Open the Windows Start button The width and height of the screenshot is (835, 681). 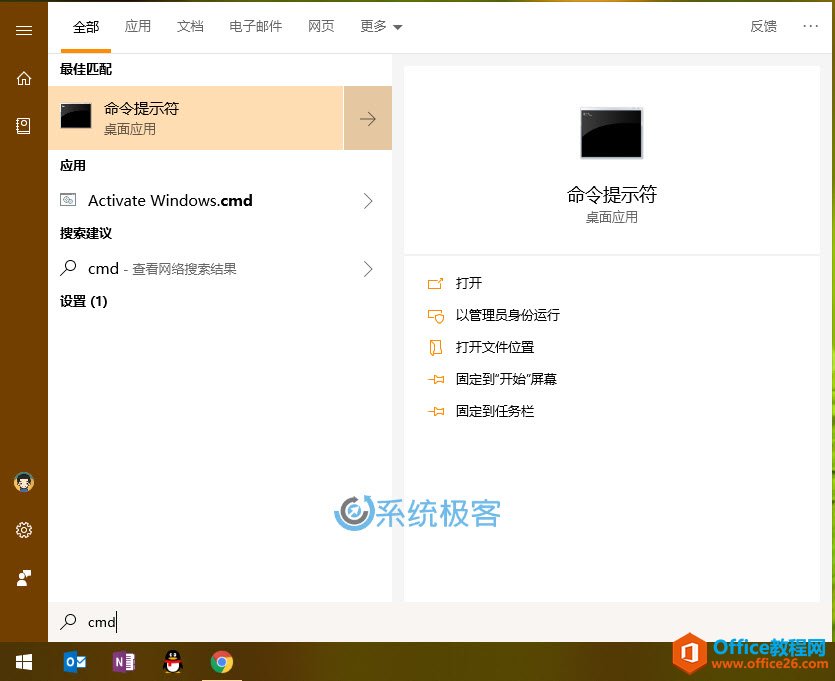point(24,662)
